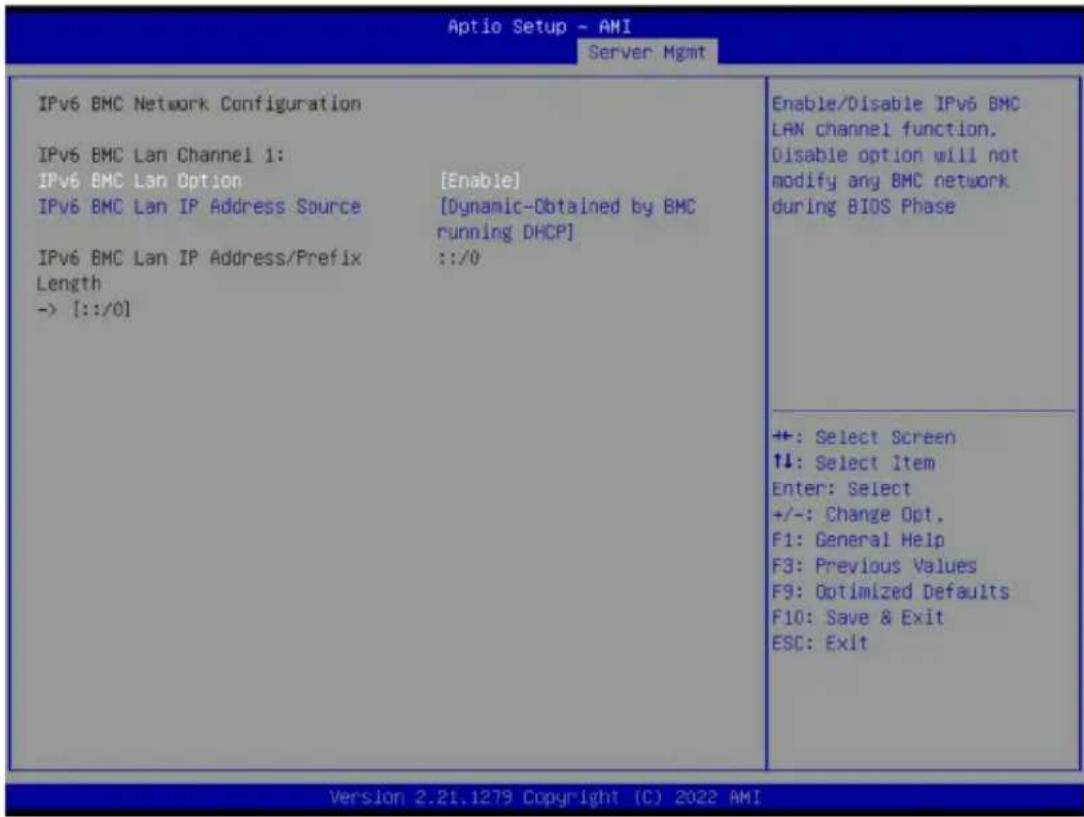Screen dimensions: 1084x817
Task: Click the Aptio Setup - AMI title
Action: (539, 26)
